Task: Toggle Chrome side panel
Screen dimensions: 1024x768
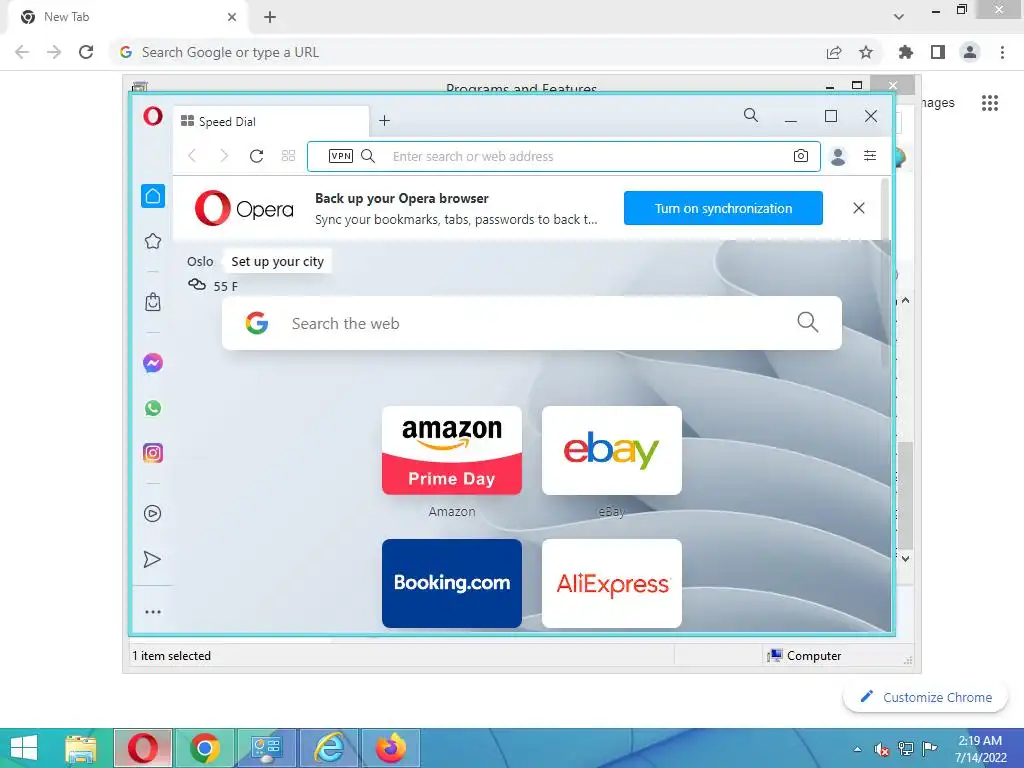Action: (x=938, y=52)
